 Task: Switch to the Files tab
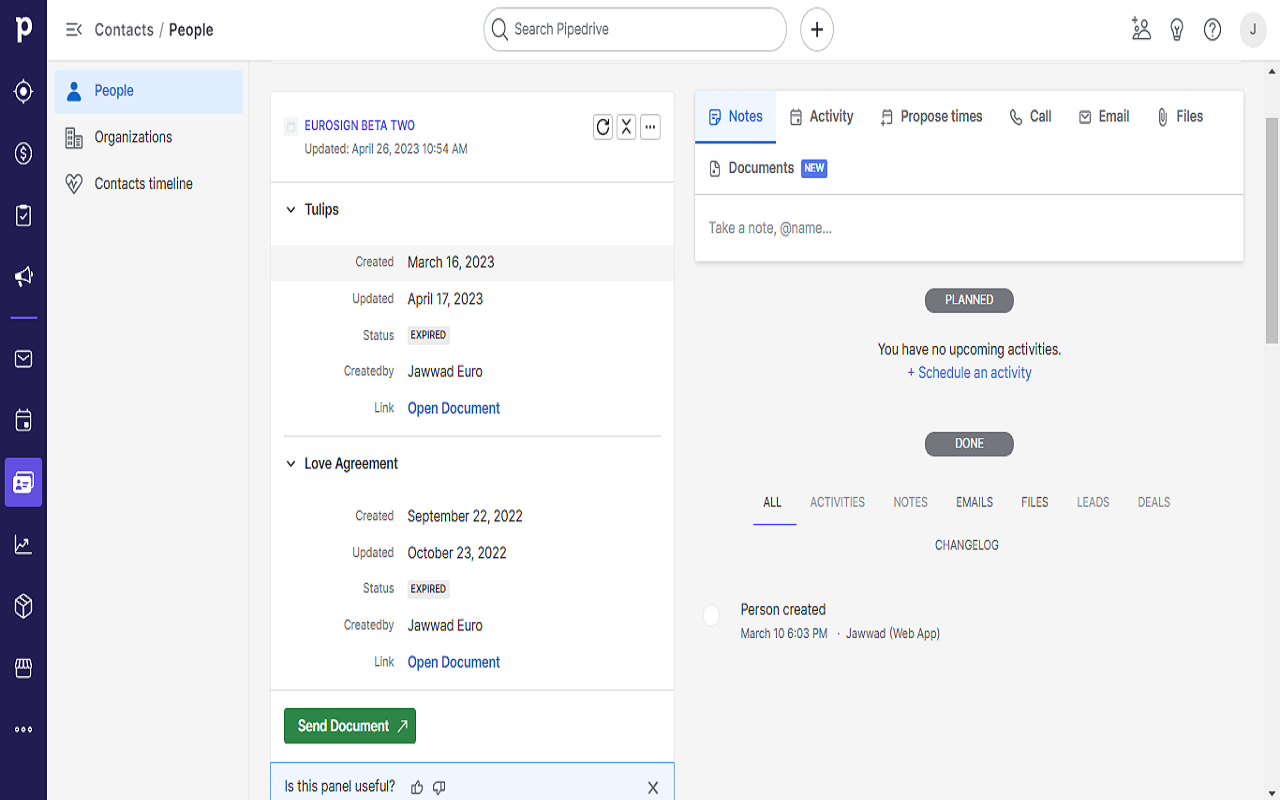pyautogui.click(x=1180, y=117)
